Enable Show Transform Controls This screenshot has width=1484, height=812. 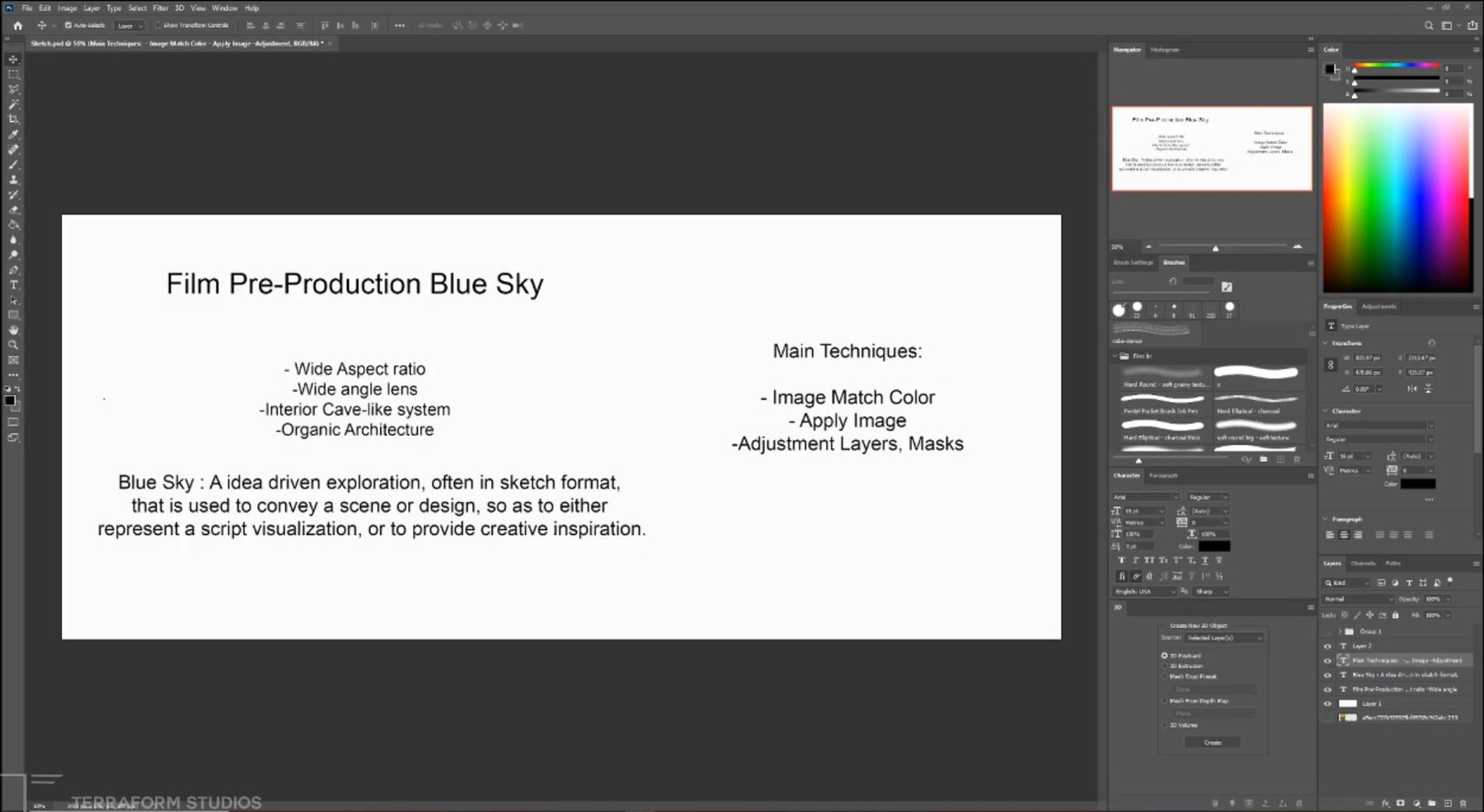coord(157,25)
